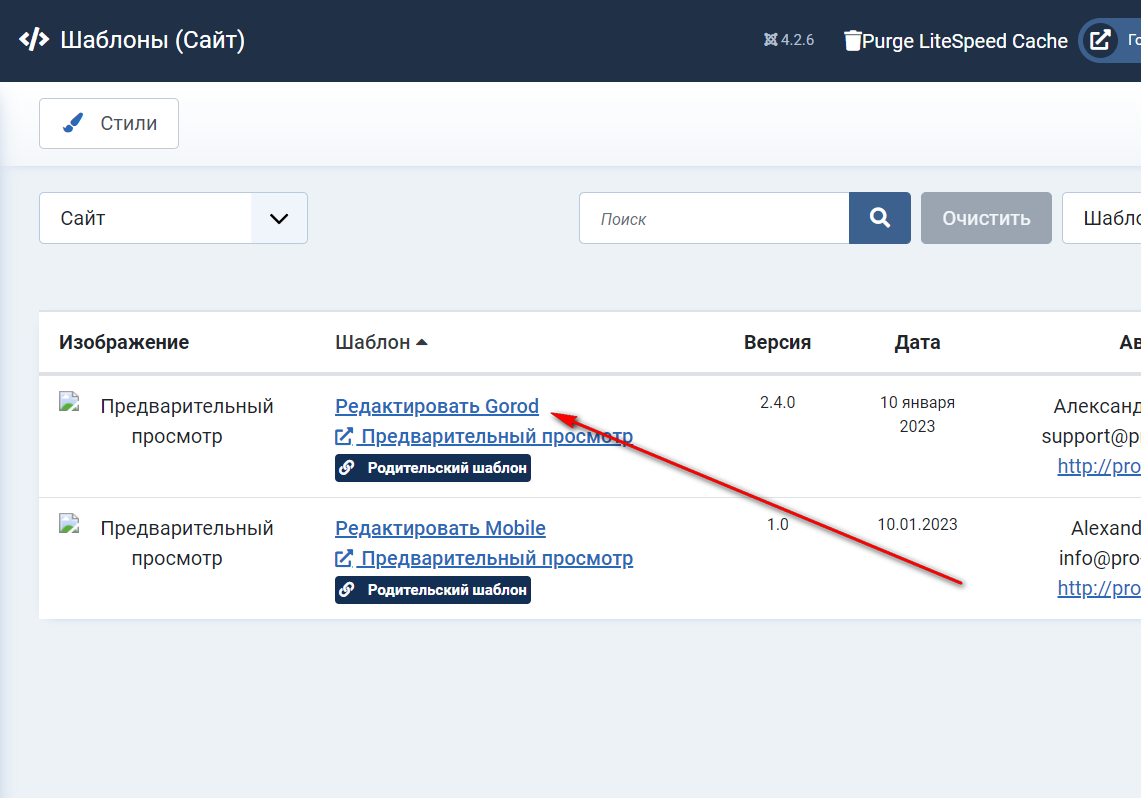Screen dimensions: 1141x798
Task: Focus the Поиск search input field
Action: (x=714, y=218)
